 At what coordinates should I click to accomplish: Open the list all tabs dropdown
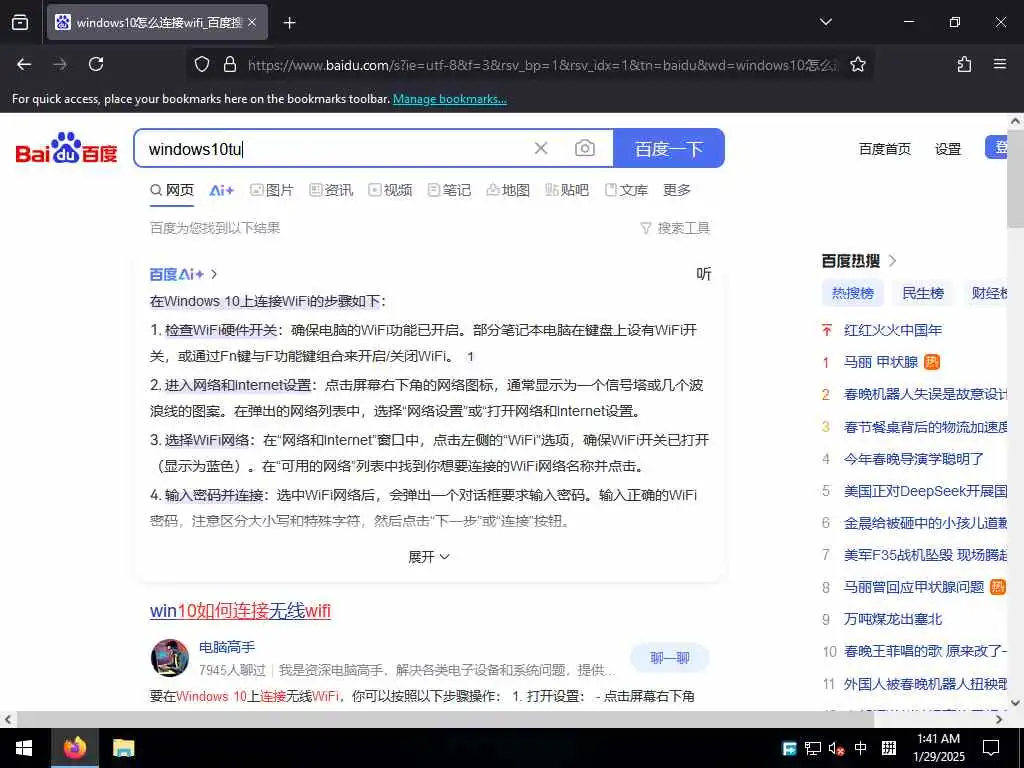click(x=825, y=22)
